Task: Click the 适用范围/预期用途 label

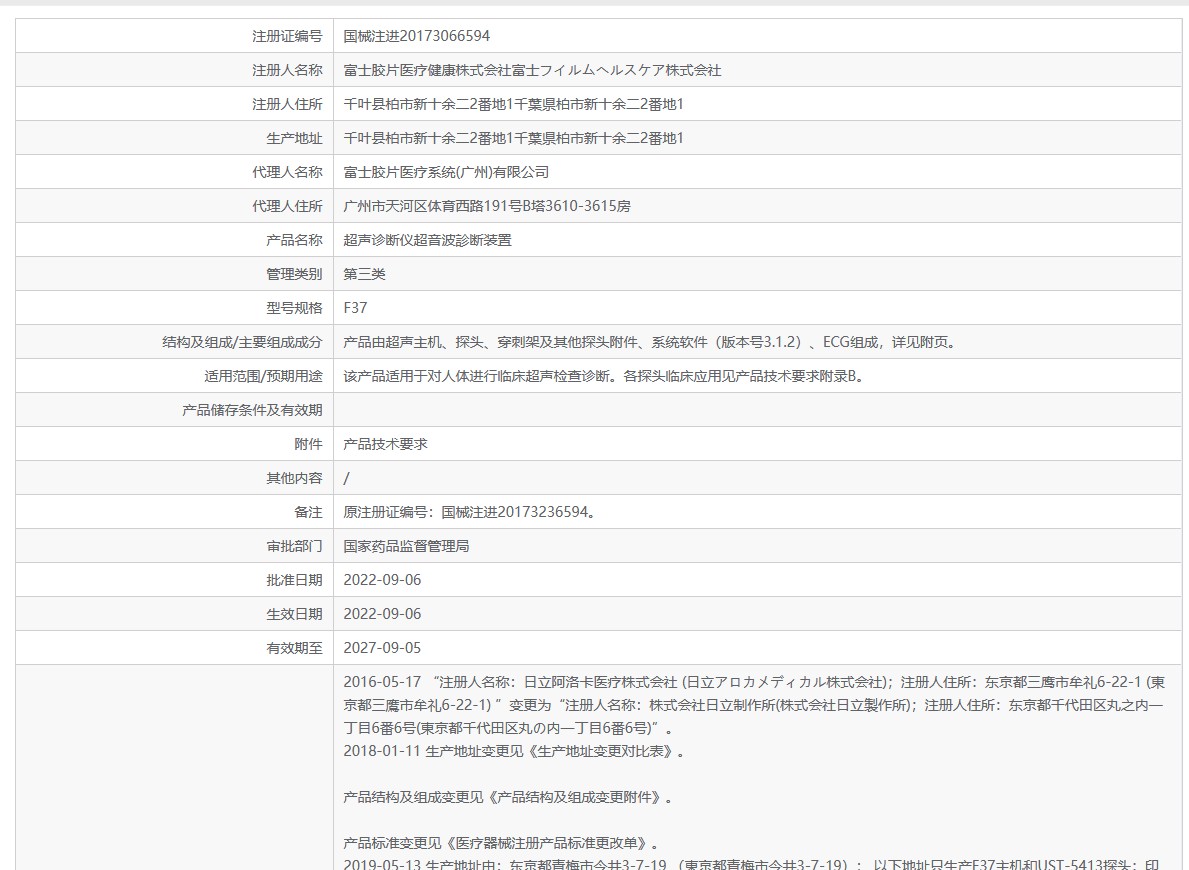Action: click(262, 375)
